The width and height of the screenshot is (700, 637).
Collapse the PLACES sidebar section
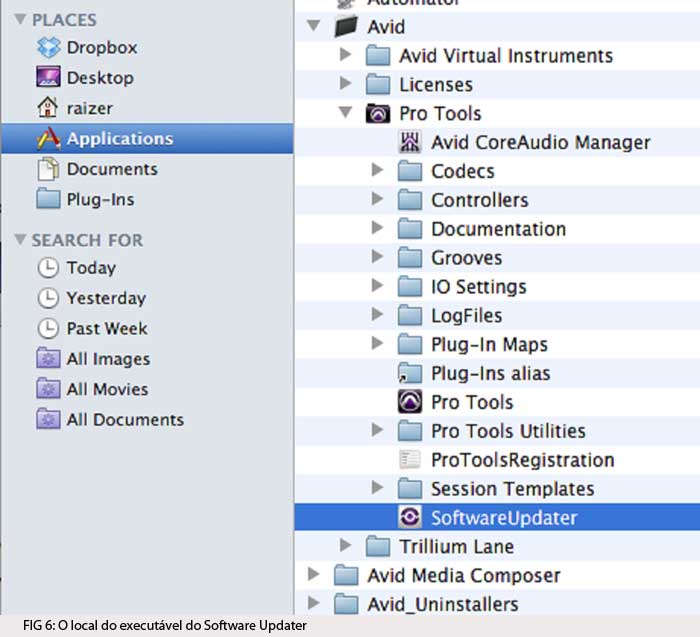pyautogui.click(x=20, y=19)
